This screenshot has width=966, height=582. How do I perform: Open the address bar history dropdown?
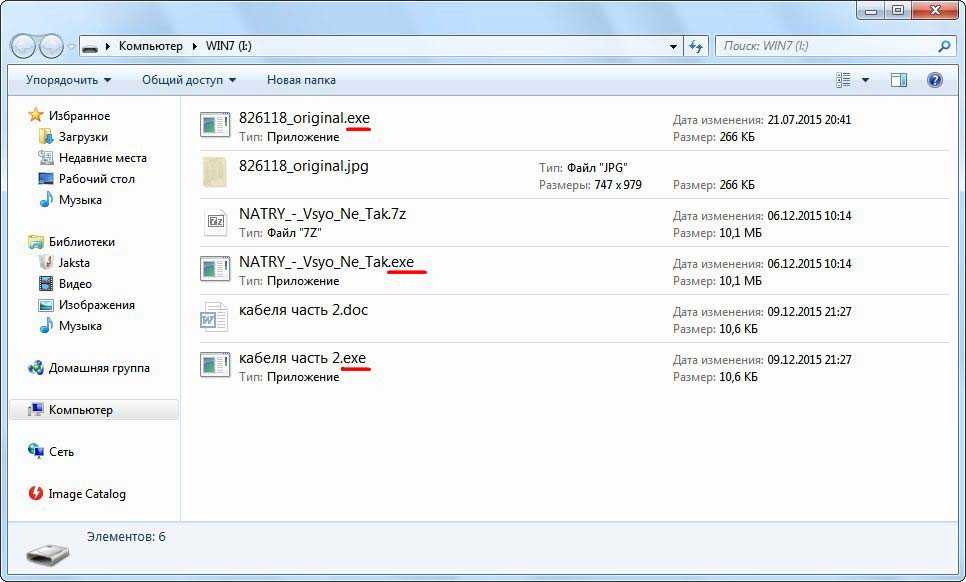point(673,47)
